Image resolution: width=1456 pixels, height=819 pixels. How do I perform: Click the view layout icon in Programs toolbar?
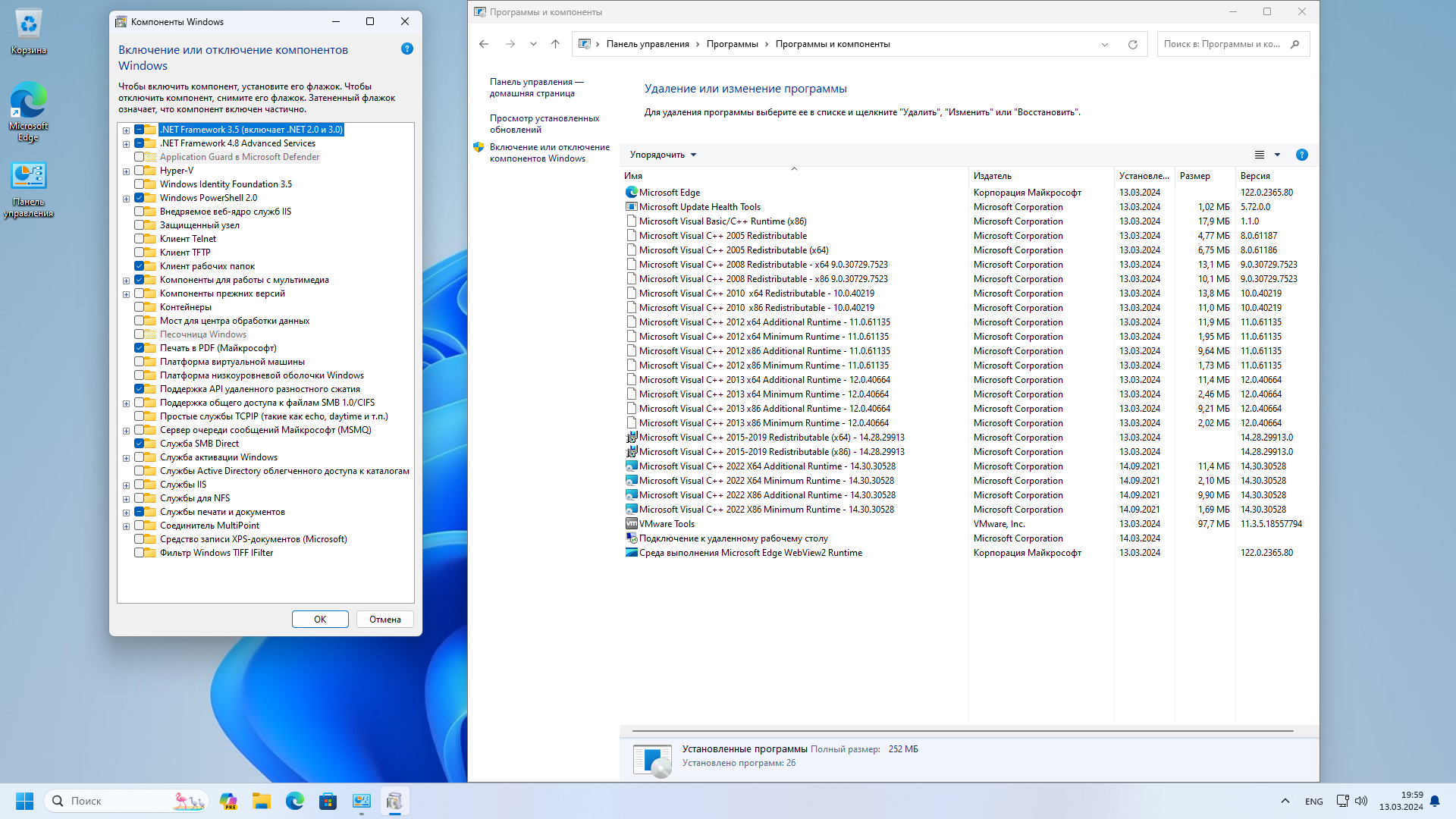[1260, 155]
